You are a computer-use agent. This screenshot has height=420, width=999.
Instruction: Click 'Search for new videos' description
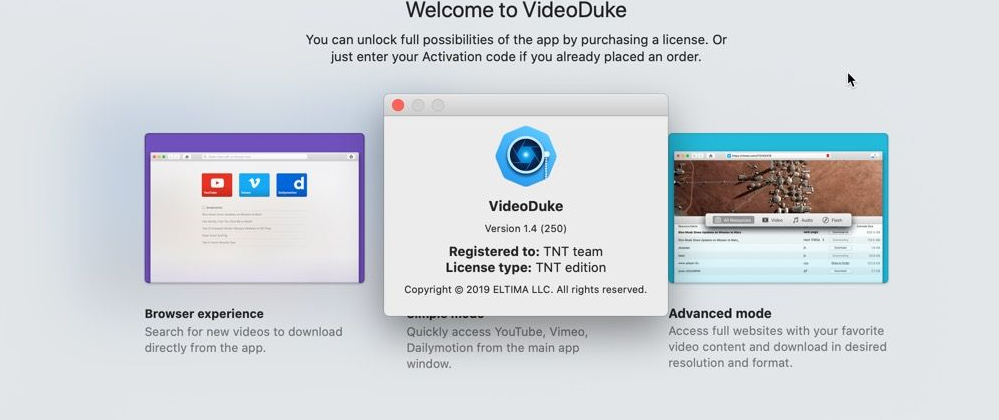[x=243, y=340]
